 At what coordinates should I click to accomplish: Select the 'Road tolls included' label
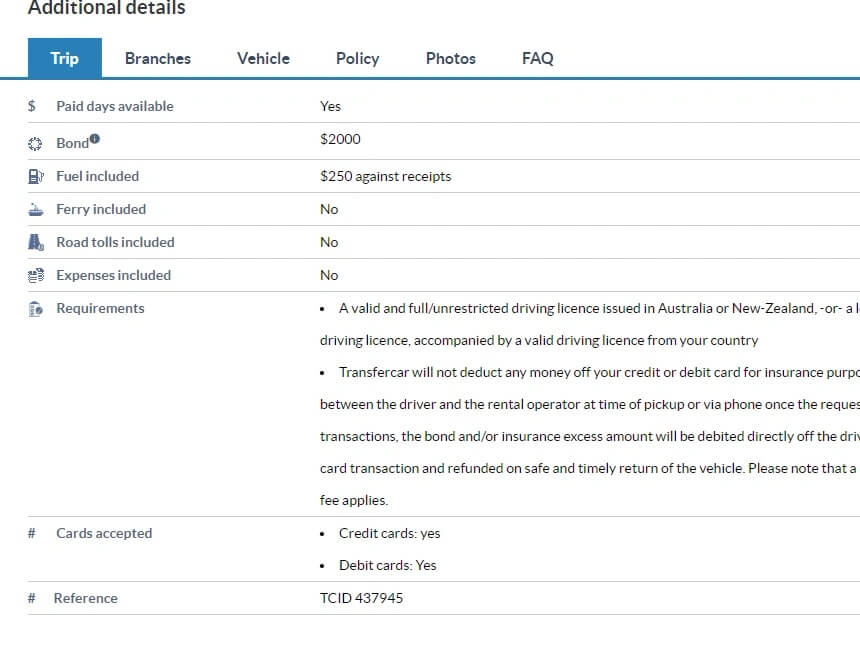click(115, 242)
